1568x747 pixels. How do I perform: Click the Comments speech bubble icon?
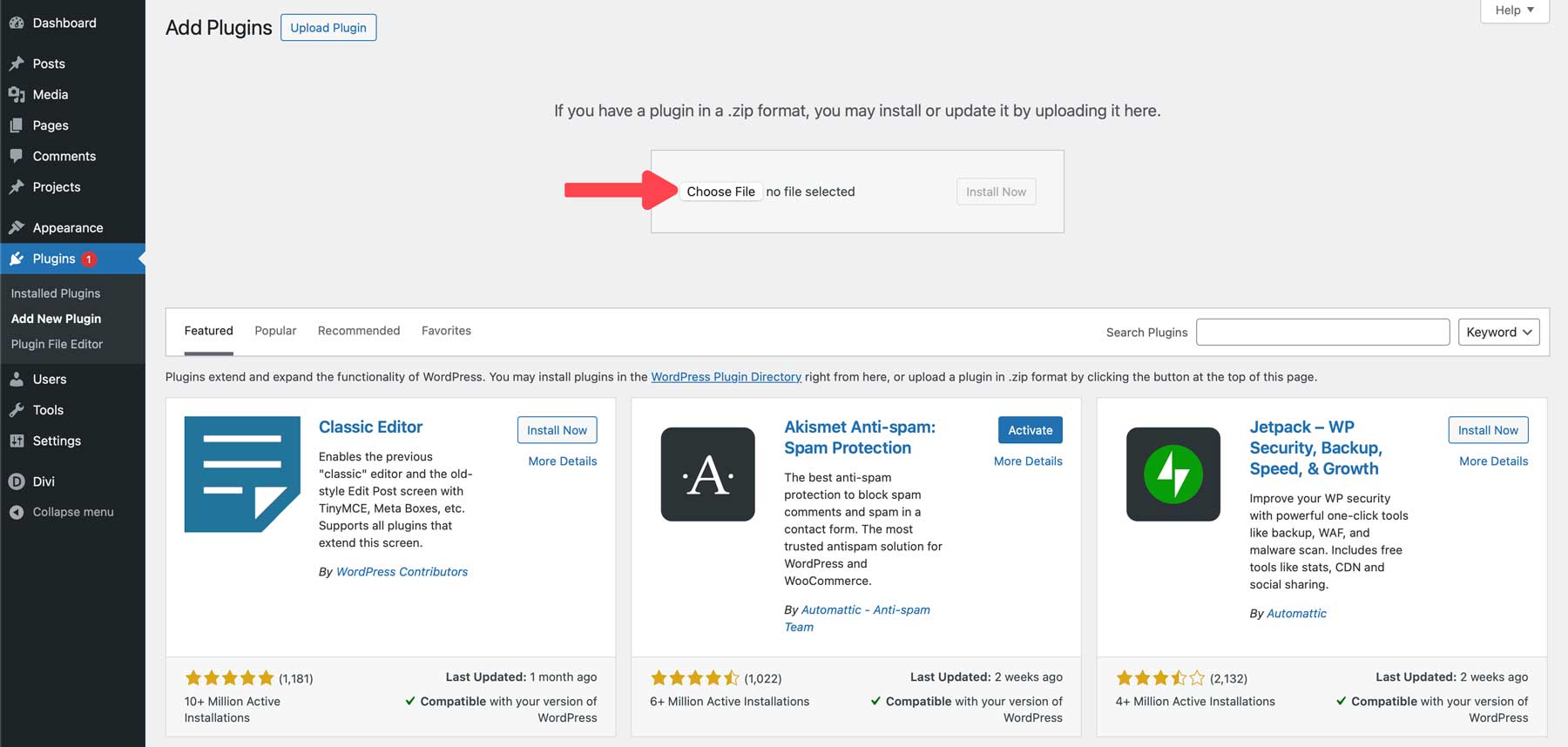point(17,156)
